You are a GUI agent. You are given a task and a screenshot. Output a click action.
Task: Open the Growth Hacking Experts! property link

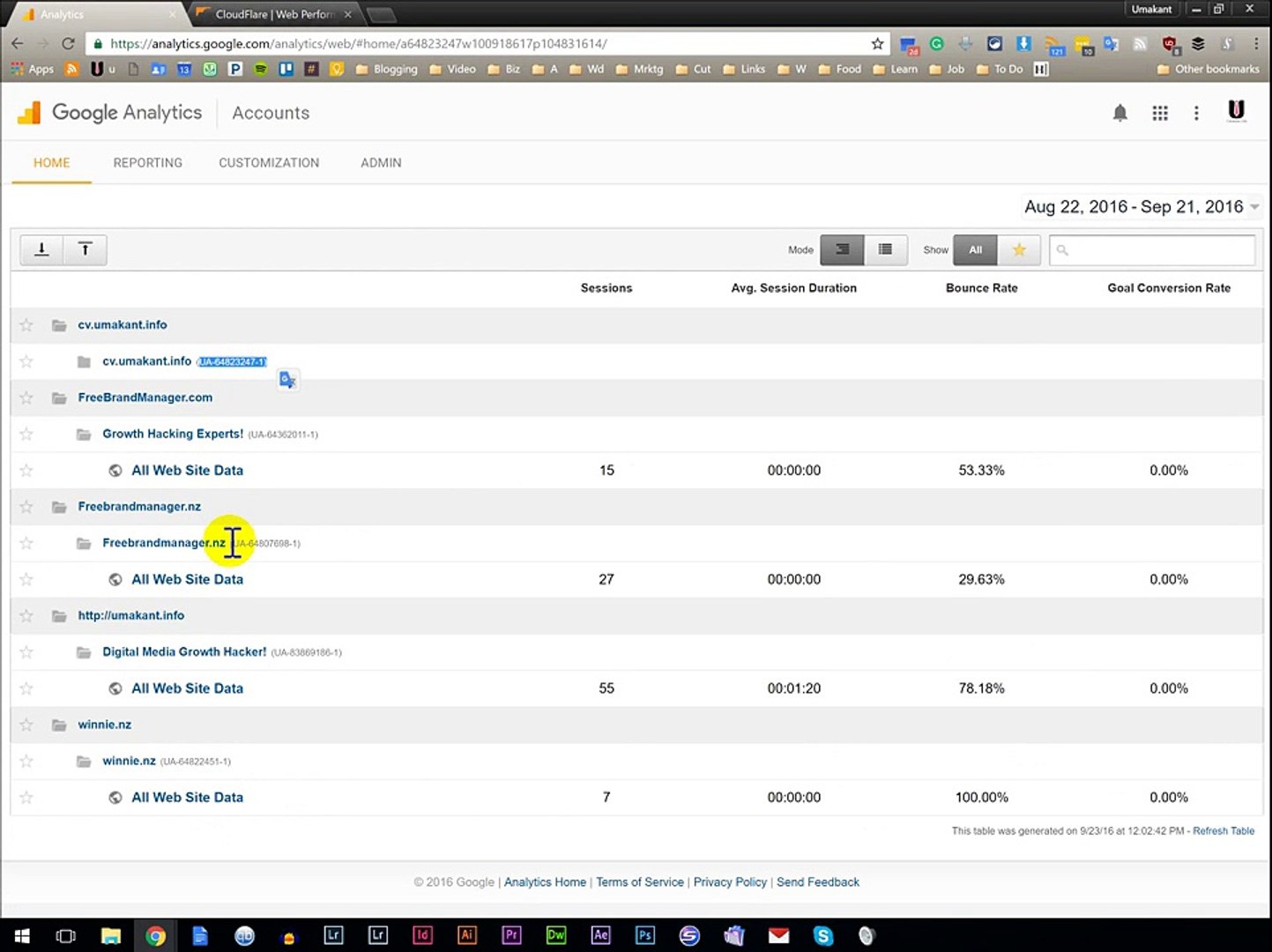coord(173,434)
